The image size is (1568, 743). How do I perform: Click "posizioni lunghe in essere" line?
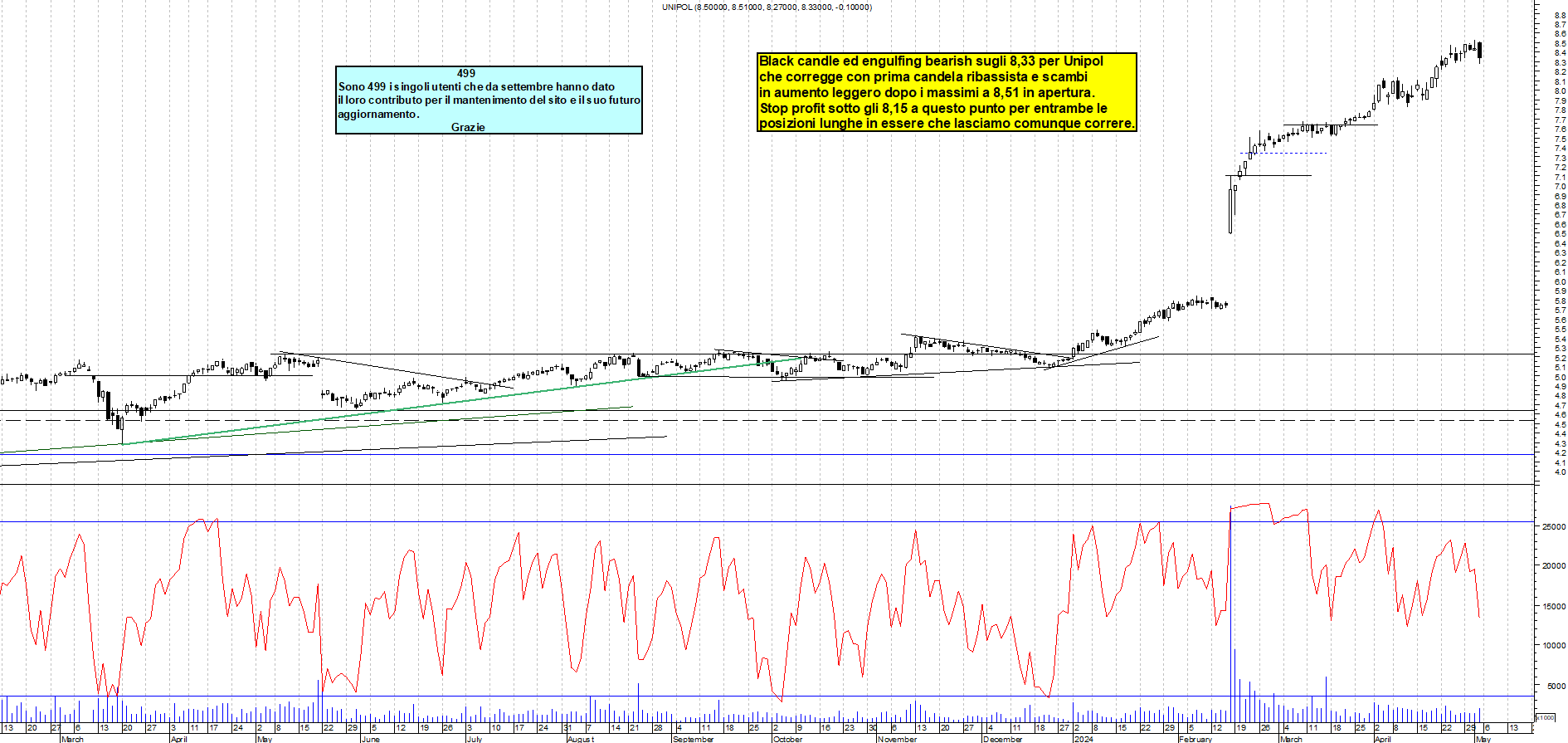947,123
